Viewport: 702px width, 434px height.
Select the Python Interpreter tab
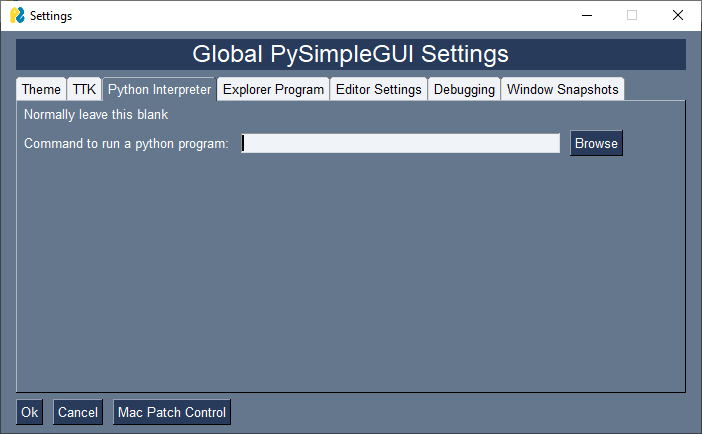pyautogui.click(x=159, y=89)
